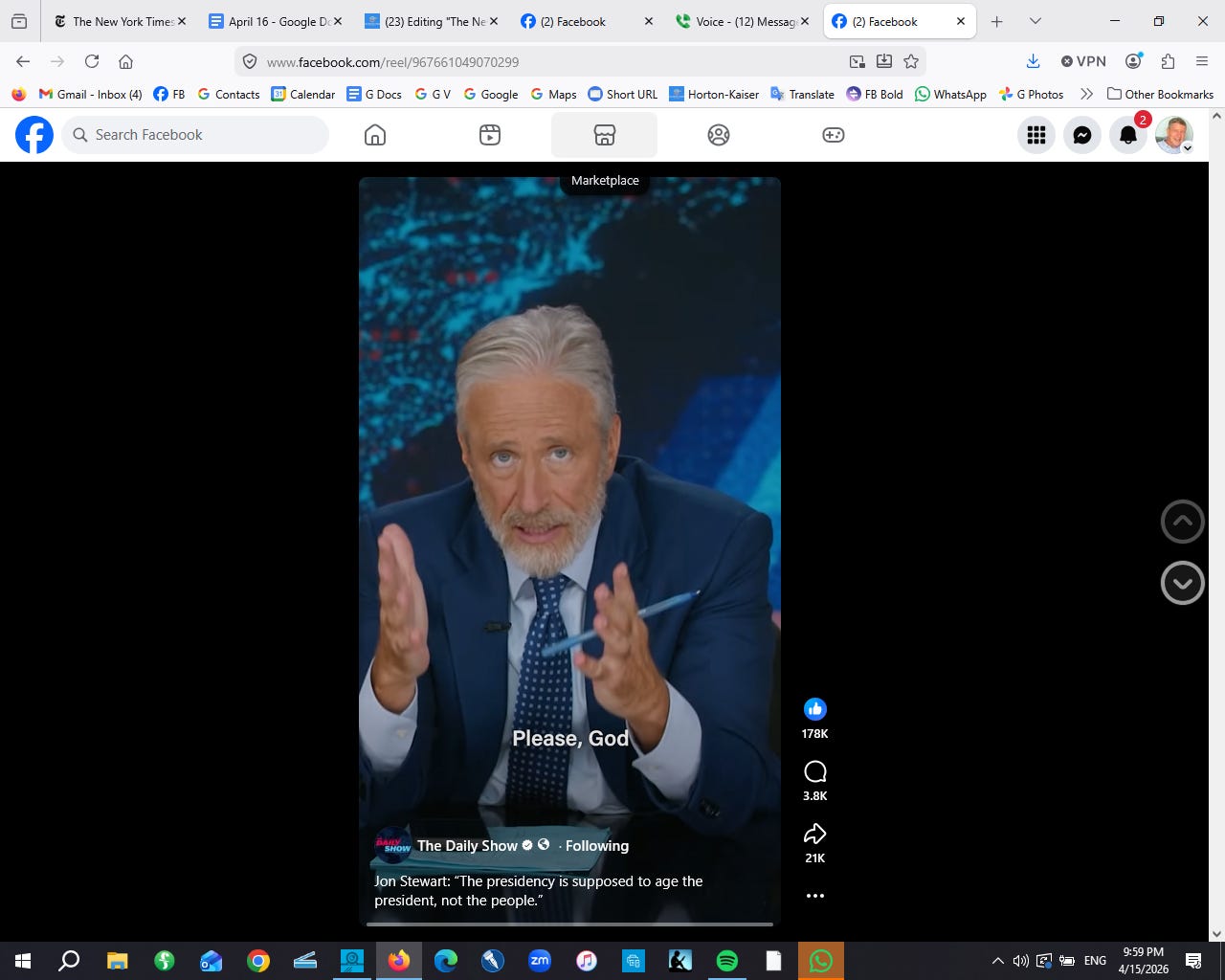Go to the Facebook Home feed icon

[375, 135]
